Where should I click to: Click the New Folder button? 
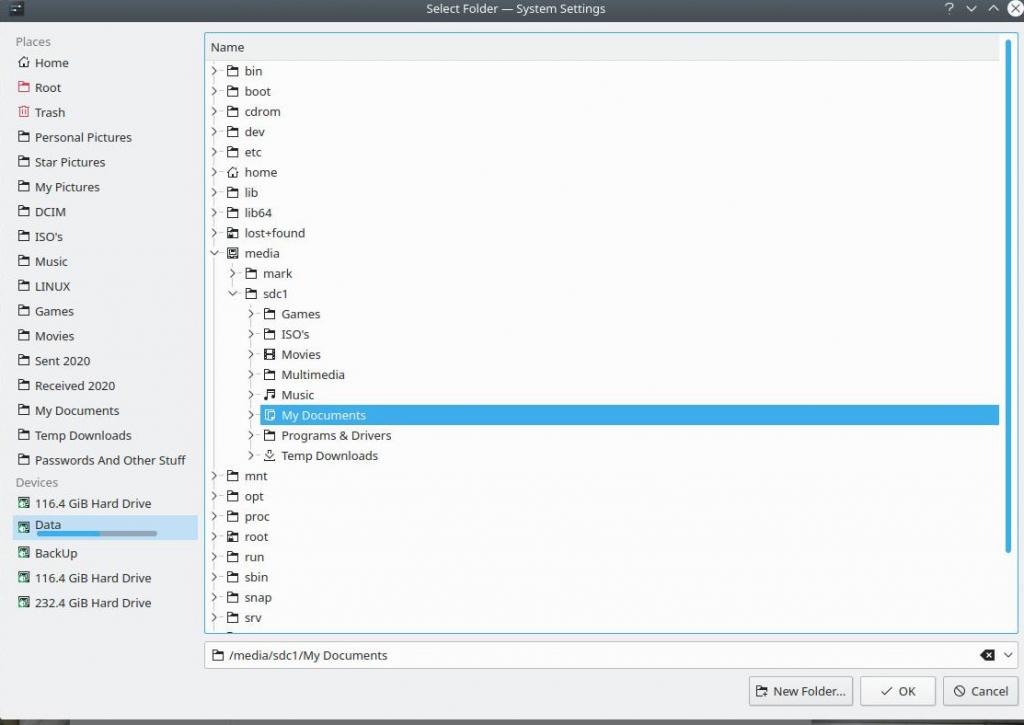[x=801, y=691]
